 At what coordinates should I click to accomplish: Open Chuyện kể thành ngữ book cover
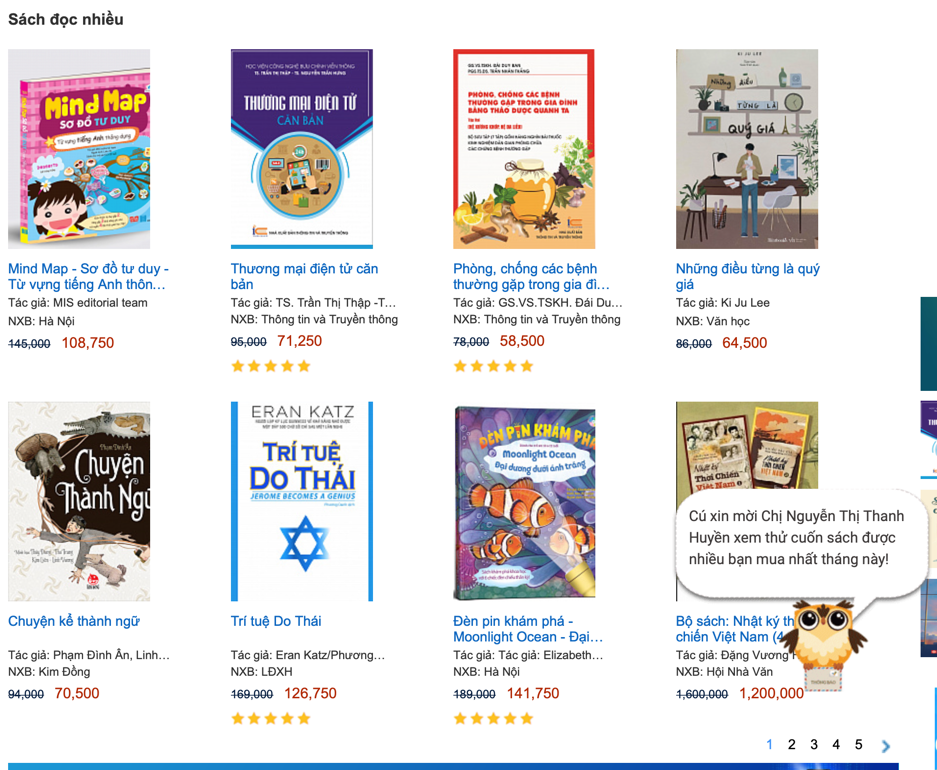click(79, 501)
